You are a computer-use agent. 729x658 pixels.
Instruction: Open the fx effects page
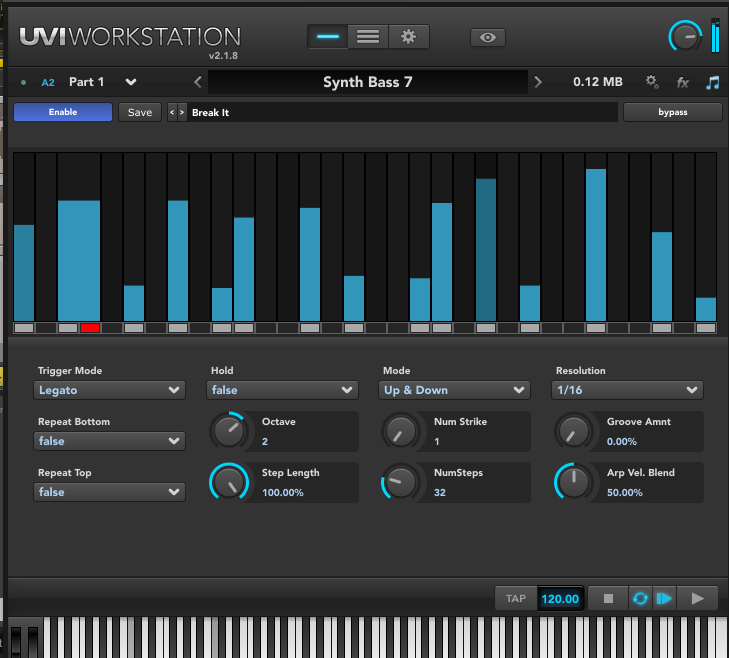(682, 83)
